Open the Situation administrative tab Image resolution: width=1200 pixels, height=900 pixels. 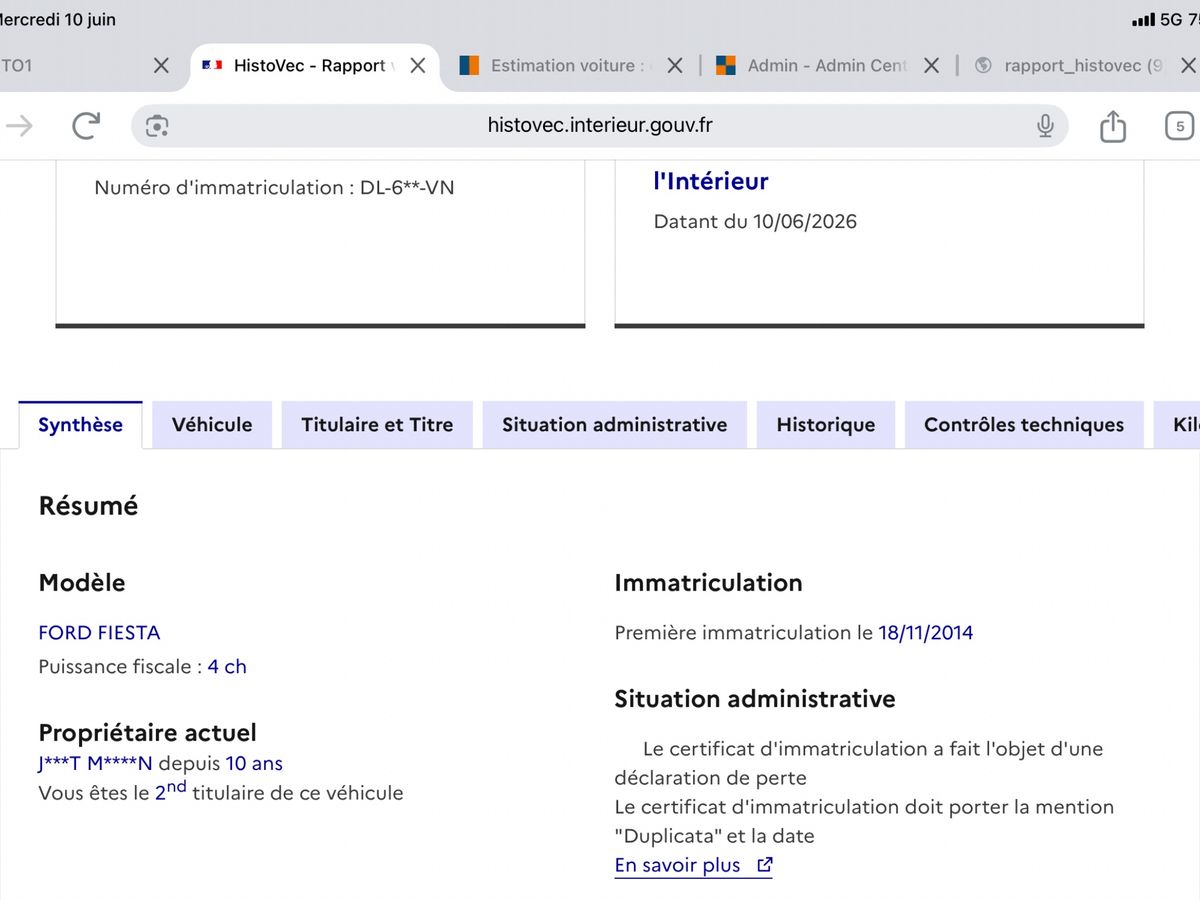(614, 425)
